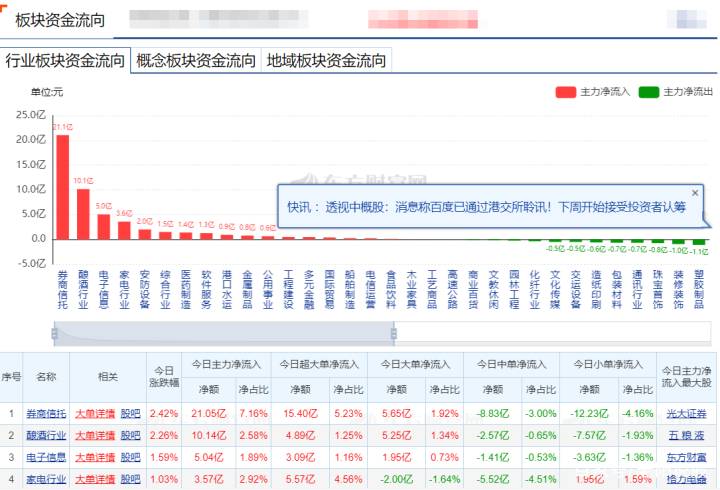View 大单详情 for 电子信息 row
Viewport: 720px width, 490px height.
click(x=95, y=457)
